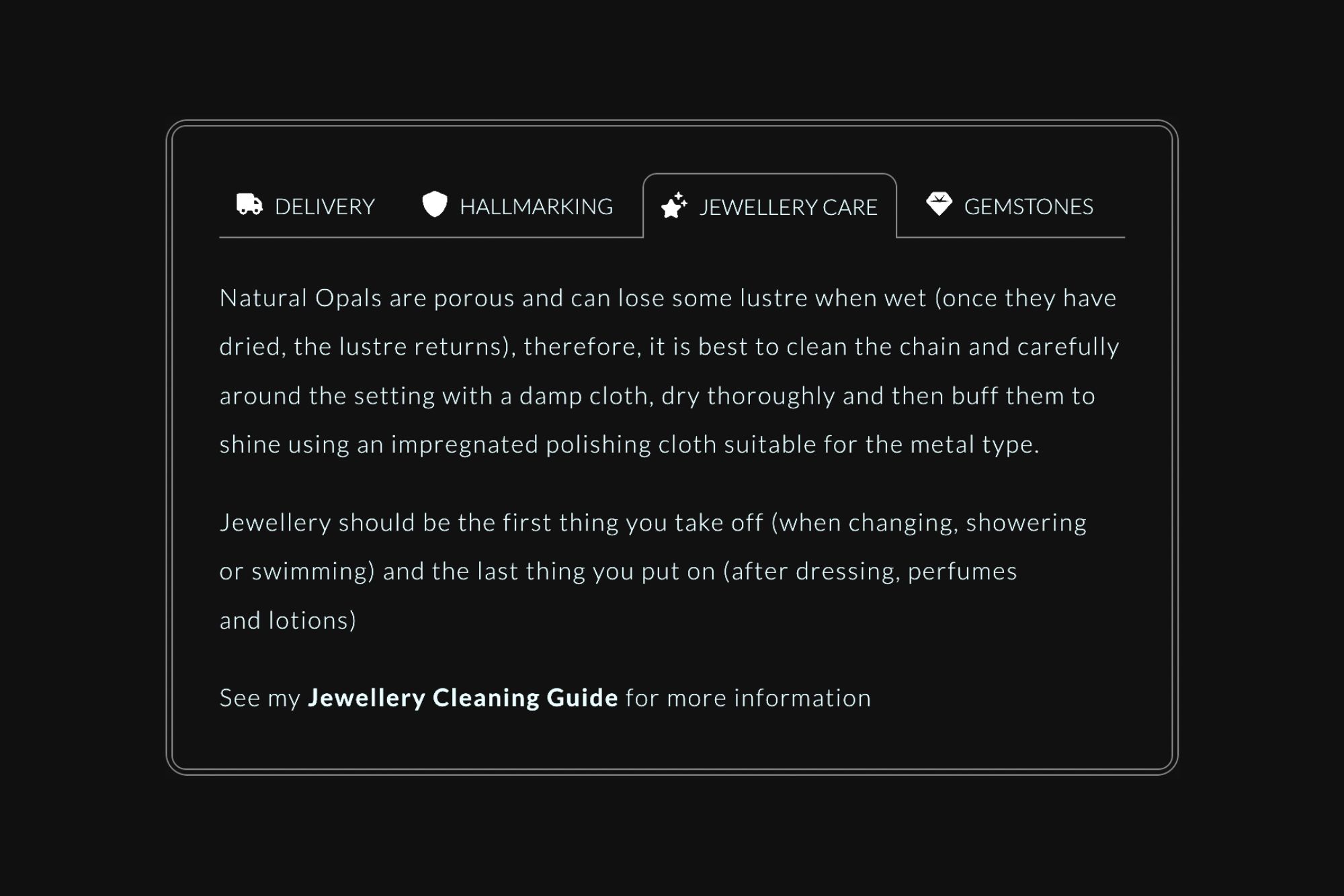This screenshot has height=896, width=1344.
Task: Click the words 'Natural Opals'
Action: point(300,298)
